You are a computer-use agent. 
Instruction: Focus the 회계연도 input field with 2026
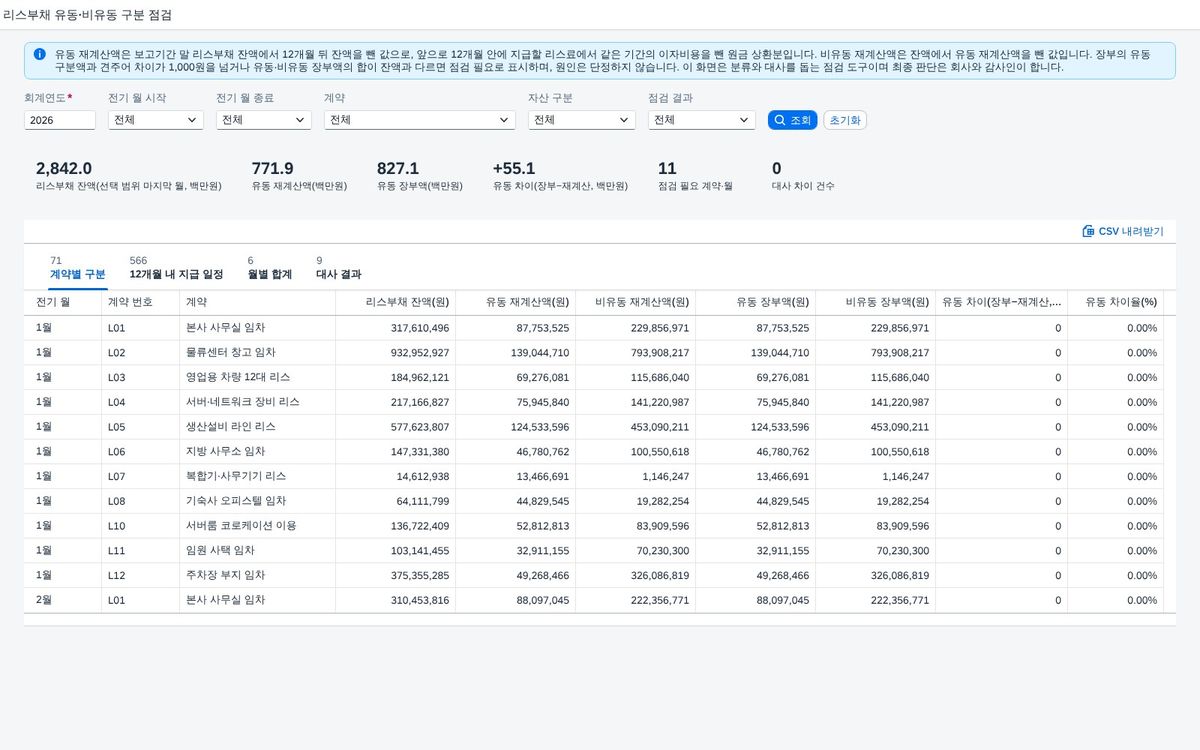click(60, 120)
